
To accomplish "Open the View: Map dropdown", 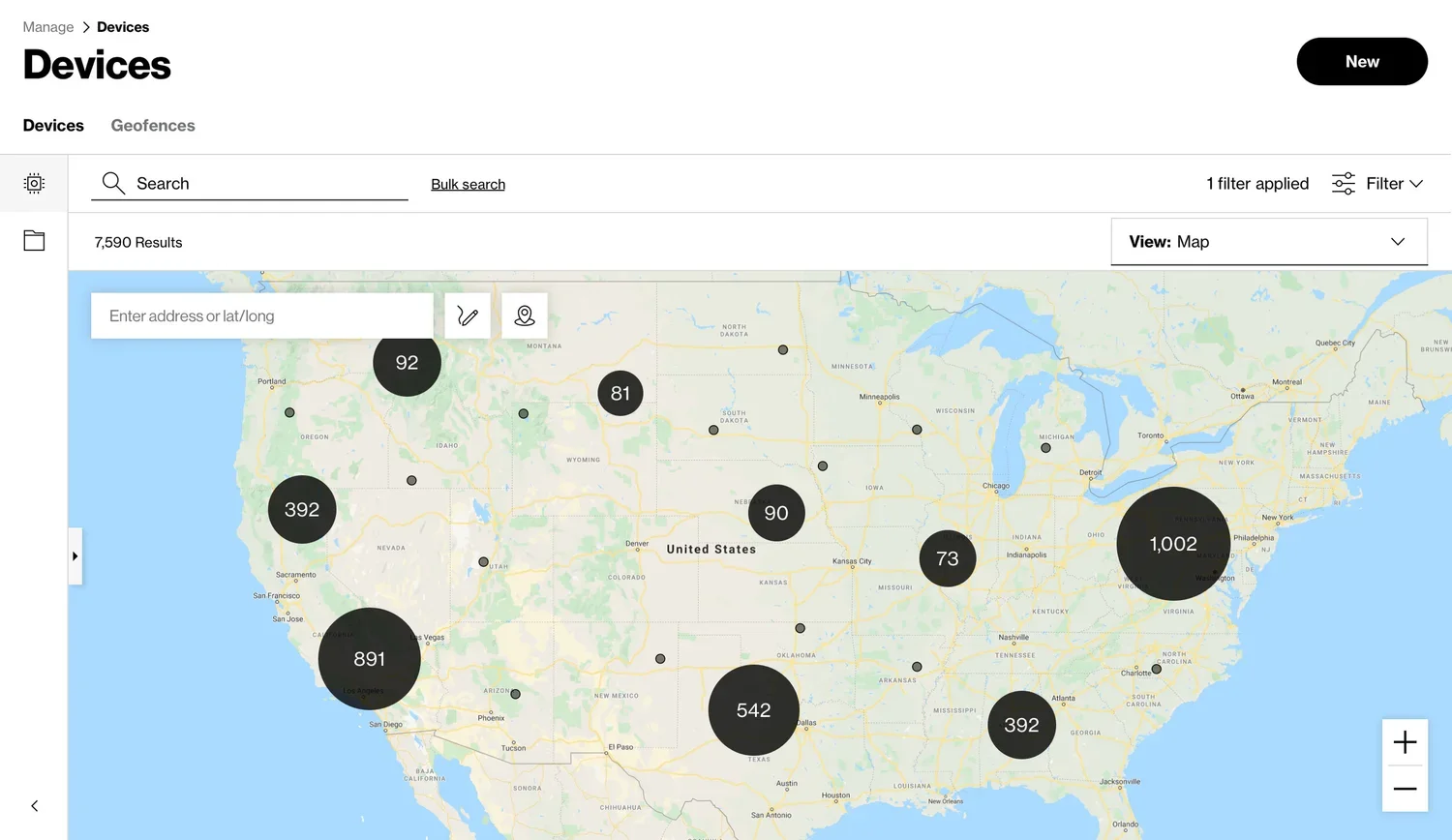I will click(1268, 241).
